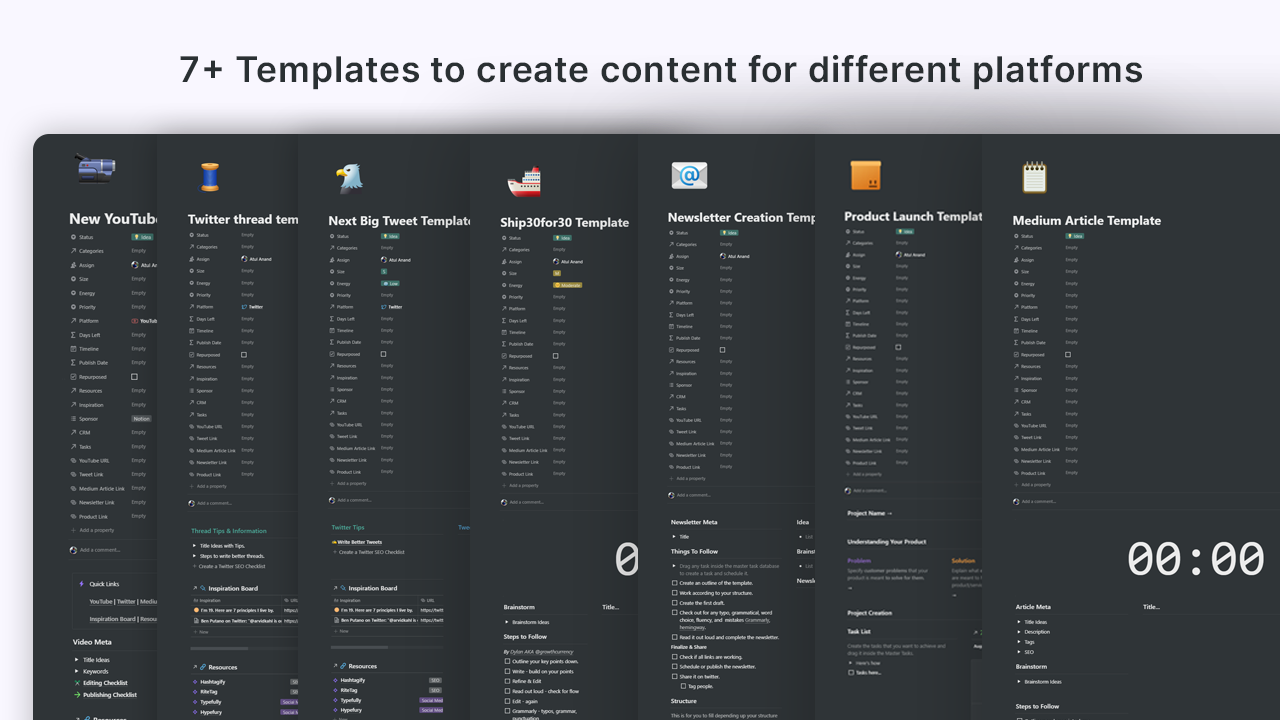The height and width of the screenshot is (720, 1280).
Task: Click the movie camera icon on the YouTube template
Action: pyautogui.click(x=93, y=169)
